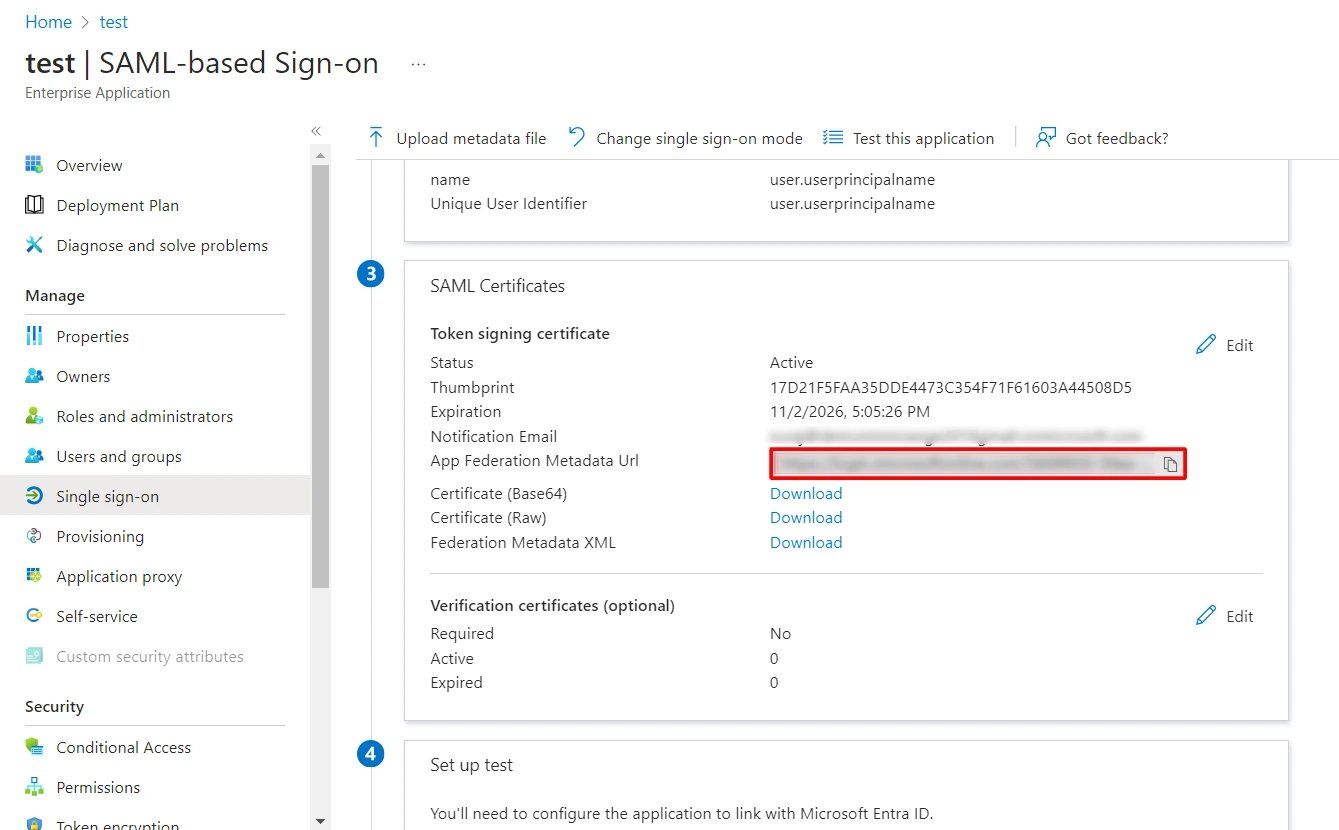Click the sidebar scroll up arrow
The image size is (1339, 830).
[x=320, y=156]
